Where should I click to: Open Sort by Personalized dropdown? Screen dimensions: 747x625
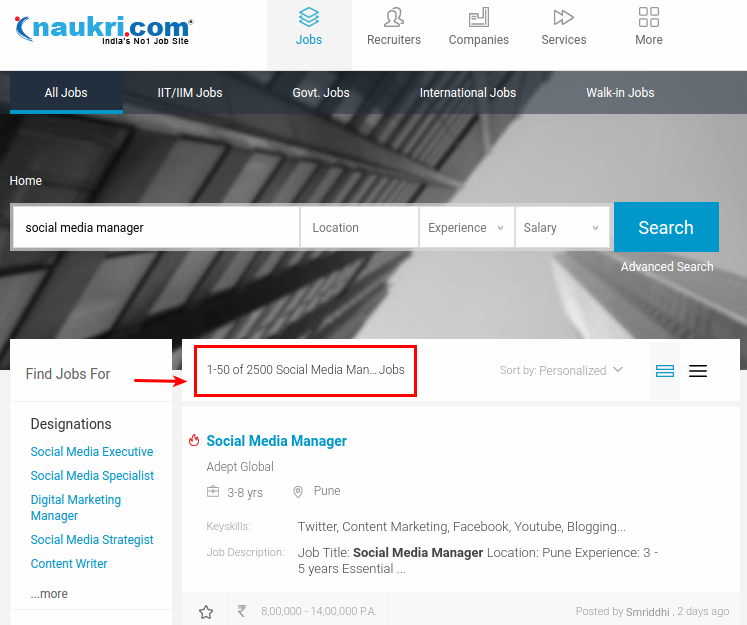tap(561, 370)
